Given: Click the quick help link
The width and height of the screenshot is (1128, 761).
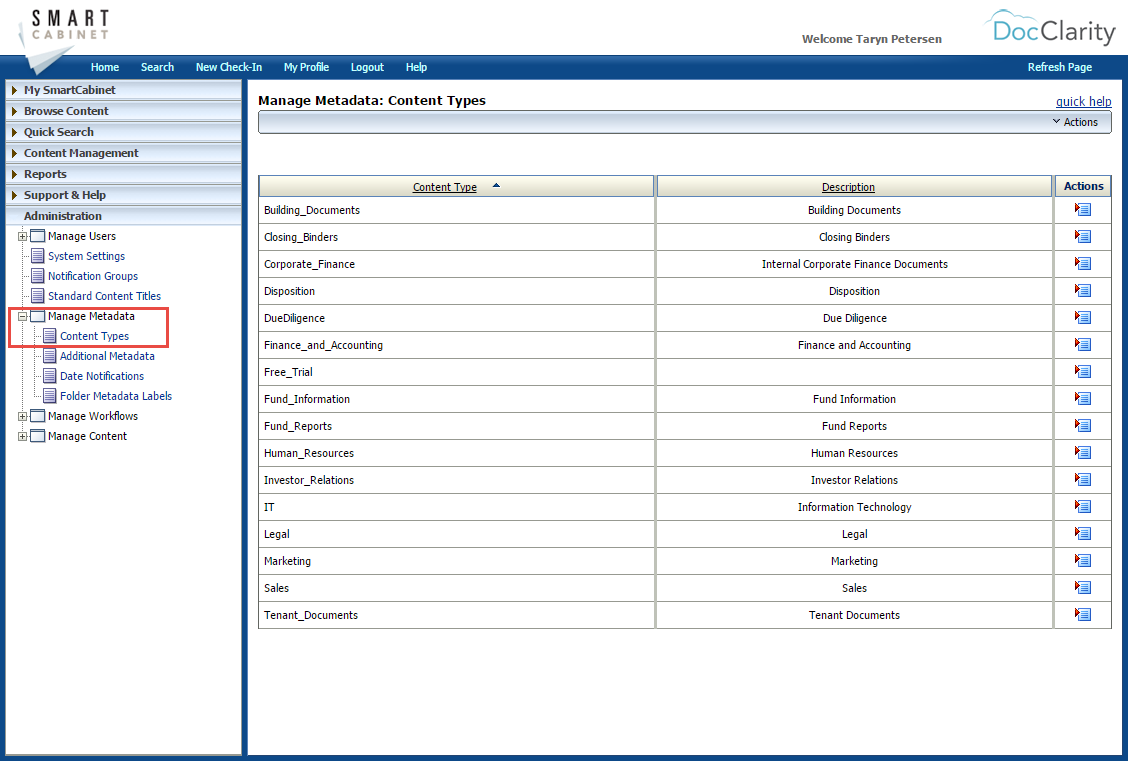Looking at the screenshot, I should coord(1084,101).
